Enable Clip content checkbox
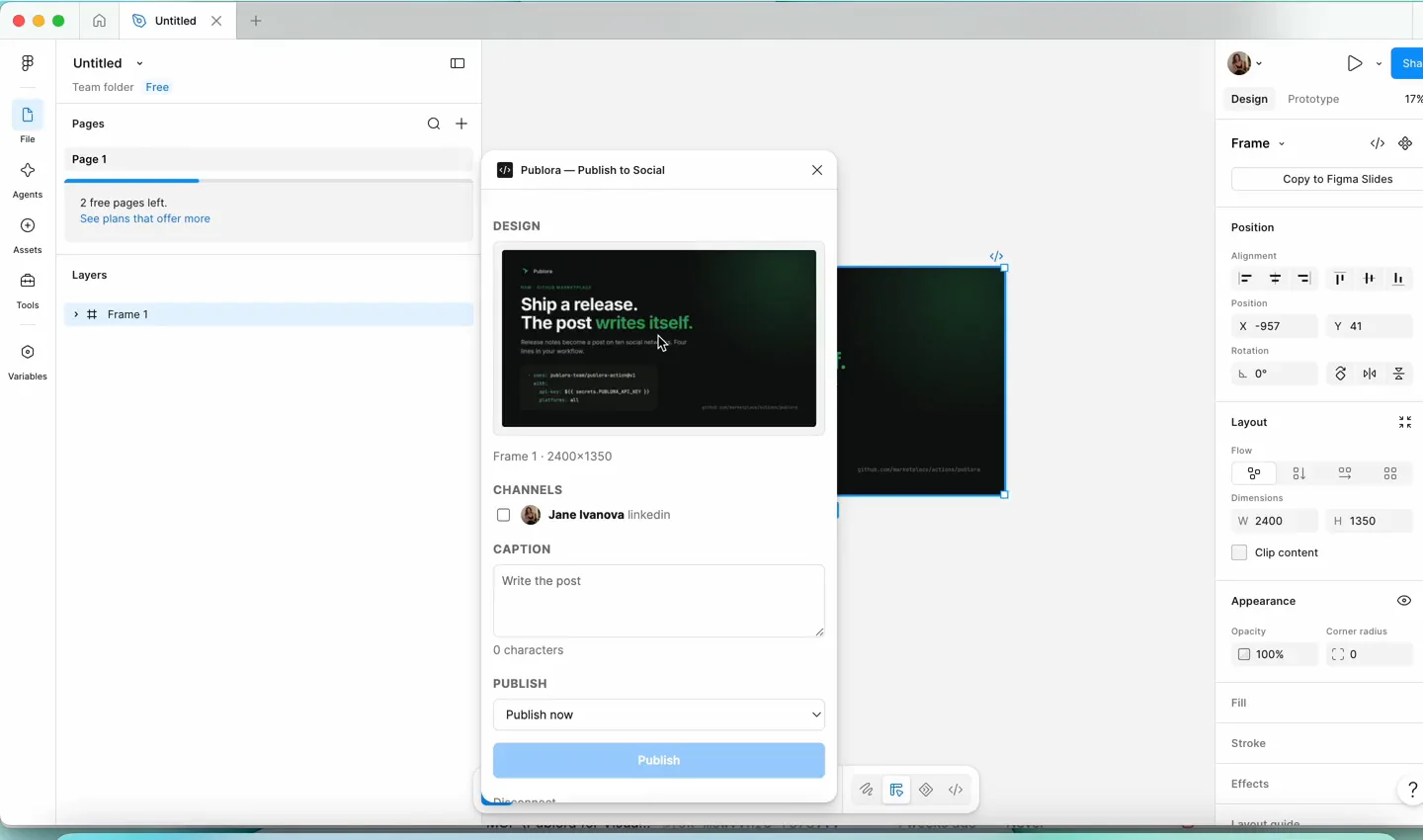The image size is (1423, 840). pos(1239,552)
